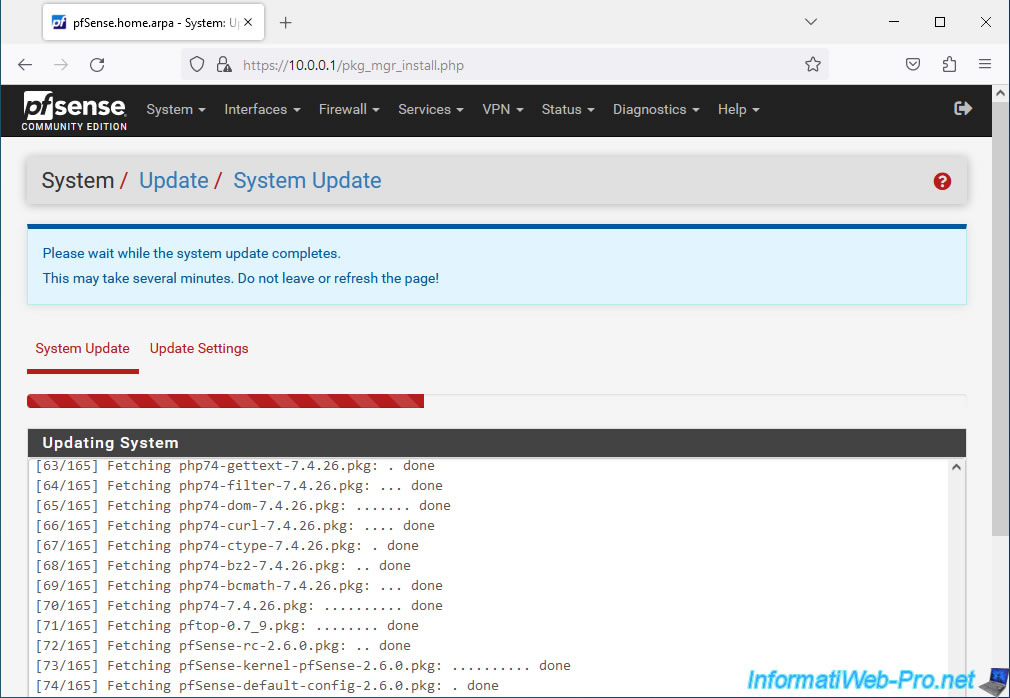The width and height of the screenshot is (1010, 698).
Task: Click the list all tabs chevron
Action: pos(811,22)
